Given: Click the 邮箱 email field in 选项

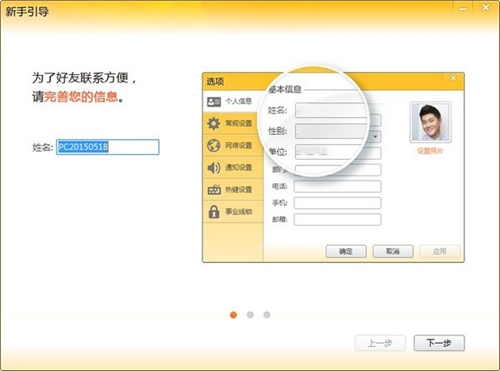Looking at the screenshot, I should [x=337, y=219].
